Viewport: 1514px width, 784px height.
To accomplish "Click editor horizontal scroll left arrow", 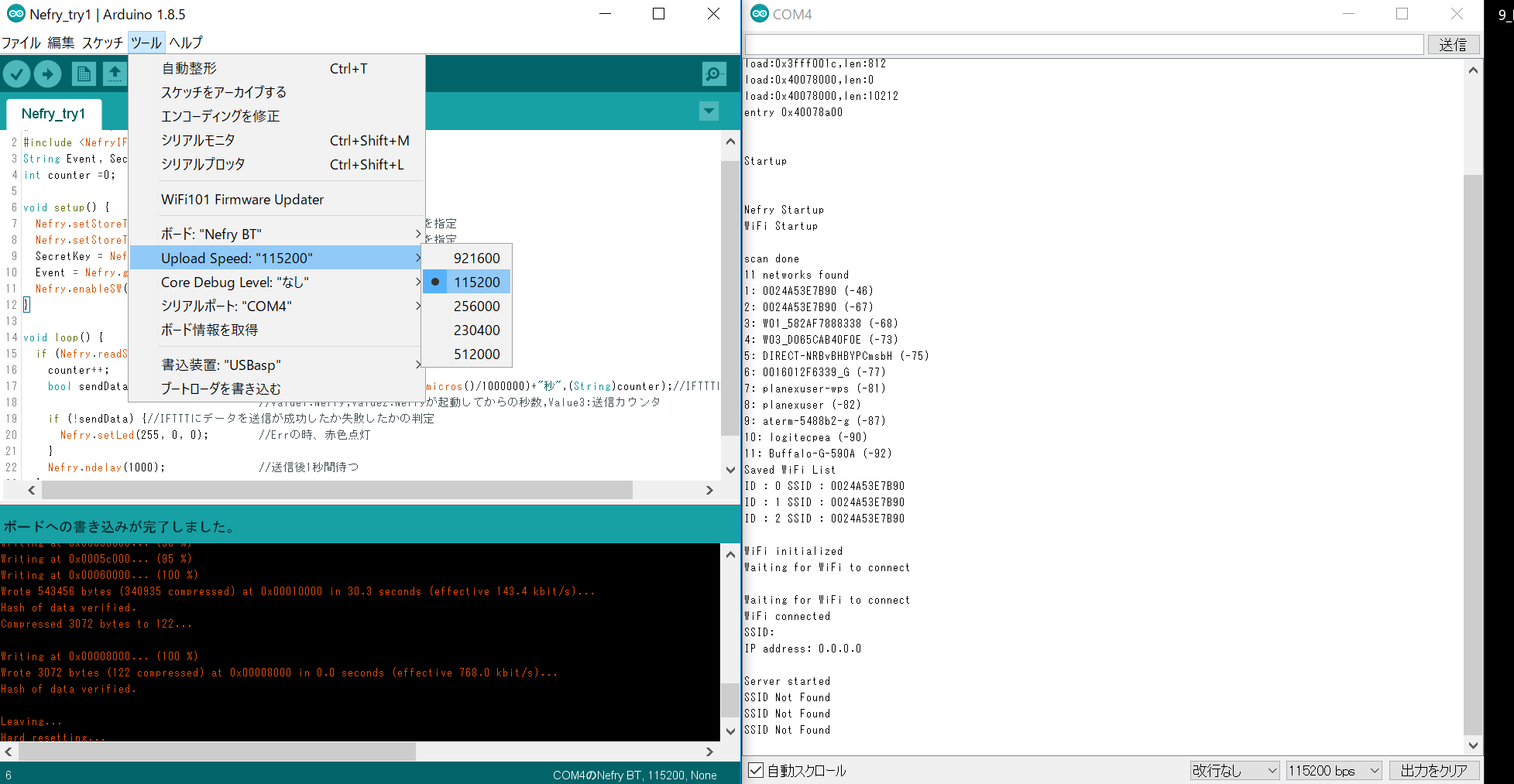I will 32,490.
